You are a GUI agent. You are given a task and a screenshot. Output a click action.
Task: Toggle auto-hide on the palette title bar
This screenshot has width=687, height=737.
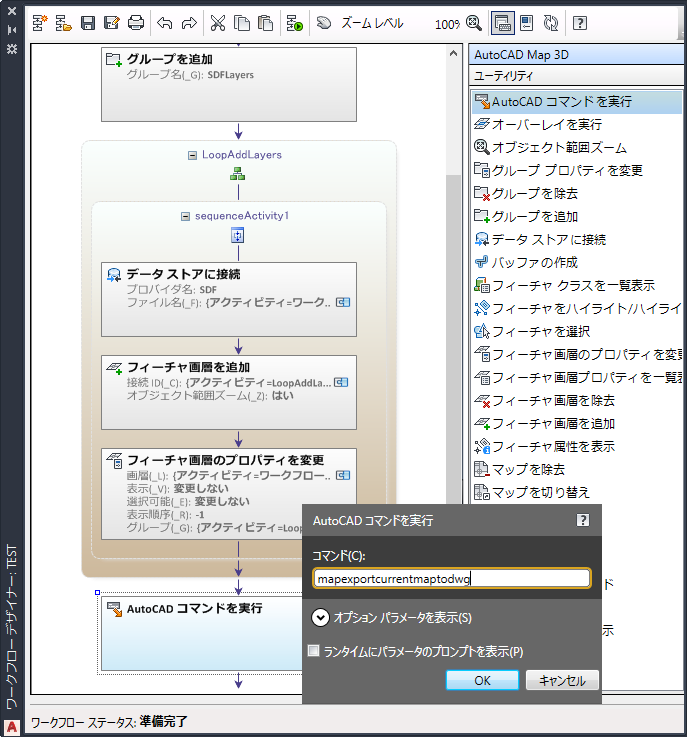pos(12,30)
